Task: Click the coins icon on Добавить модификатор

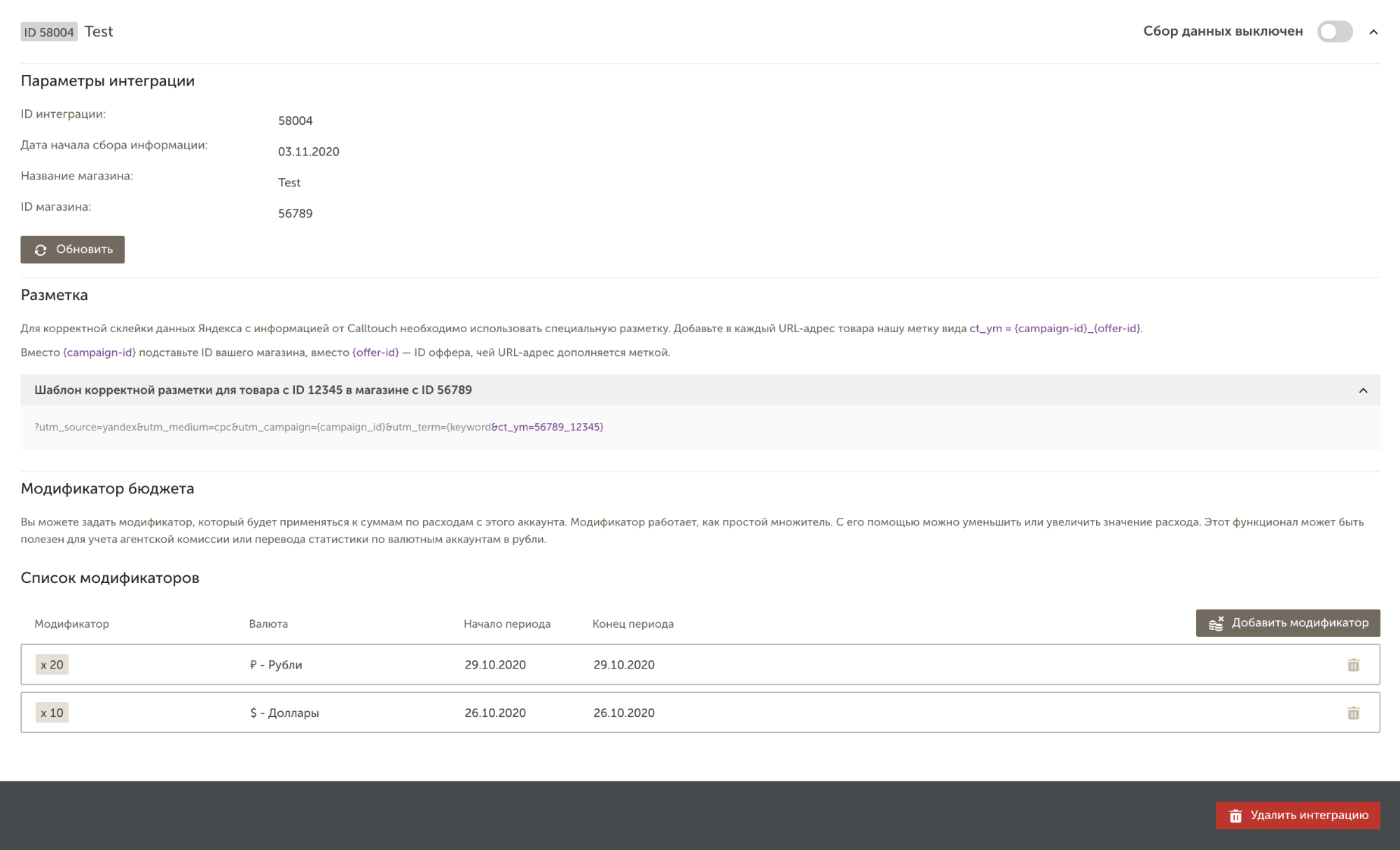Action: click(1216, 623)
